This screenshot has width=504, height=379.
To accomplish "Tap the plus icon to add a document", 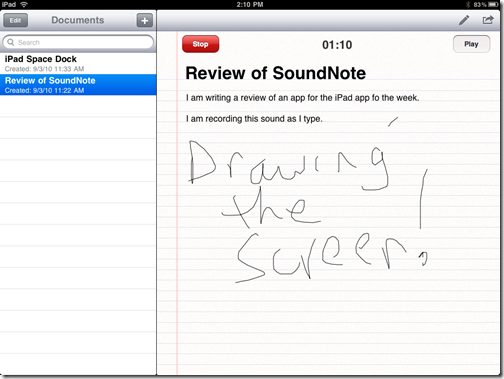I will point(145,21).
